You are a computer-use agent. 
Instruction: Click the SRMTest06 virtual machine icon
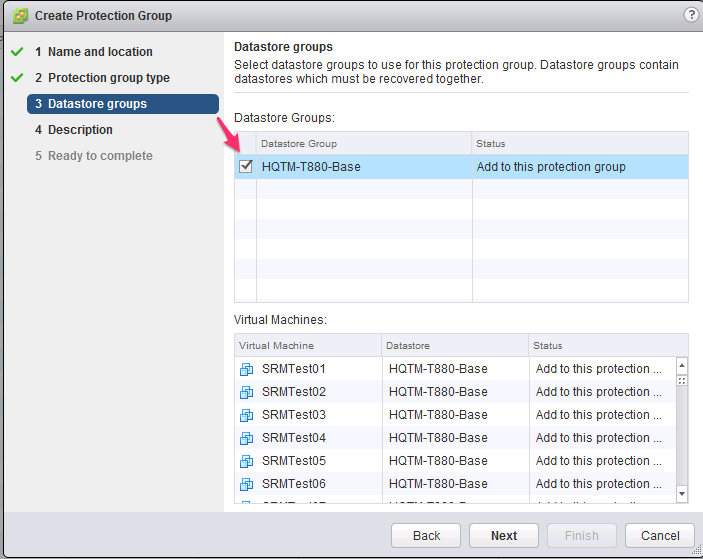click(x=247, y=484)
